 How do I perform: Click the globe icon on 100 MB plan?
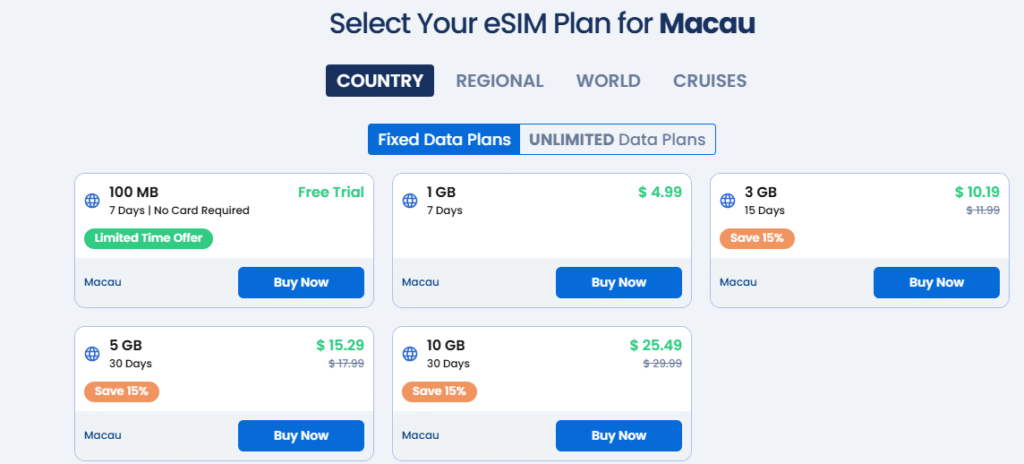(92, 201)
